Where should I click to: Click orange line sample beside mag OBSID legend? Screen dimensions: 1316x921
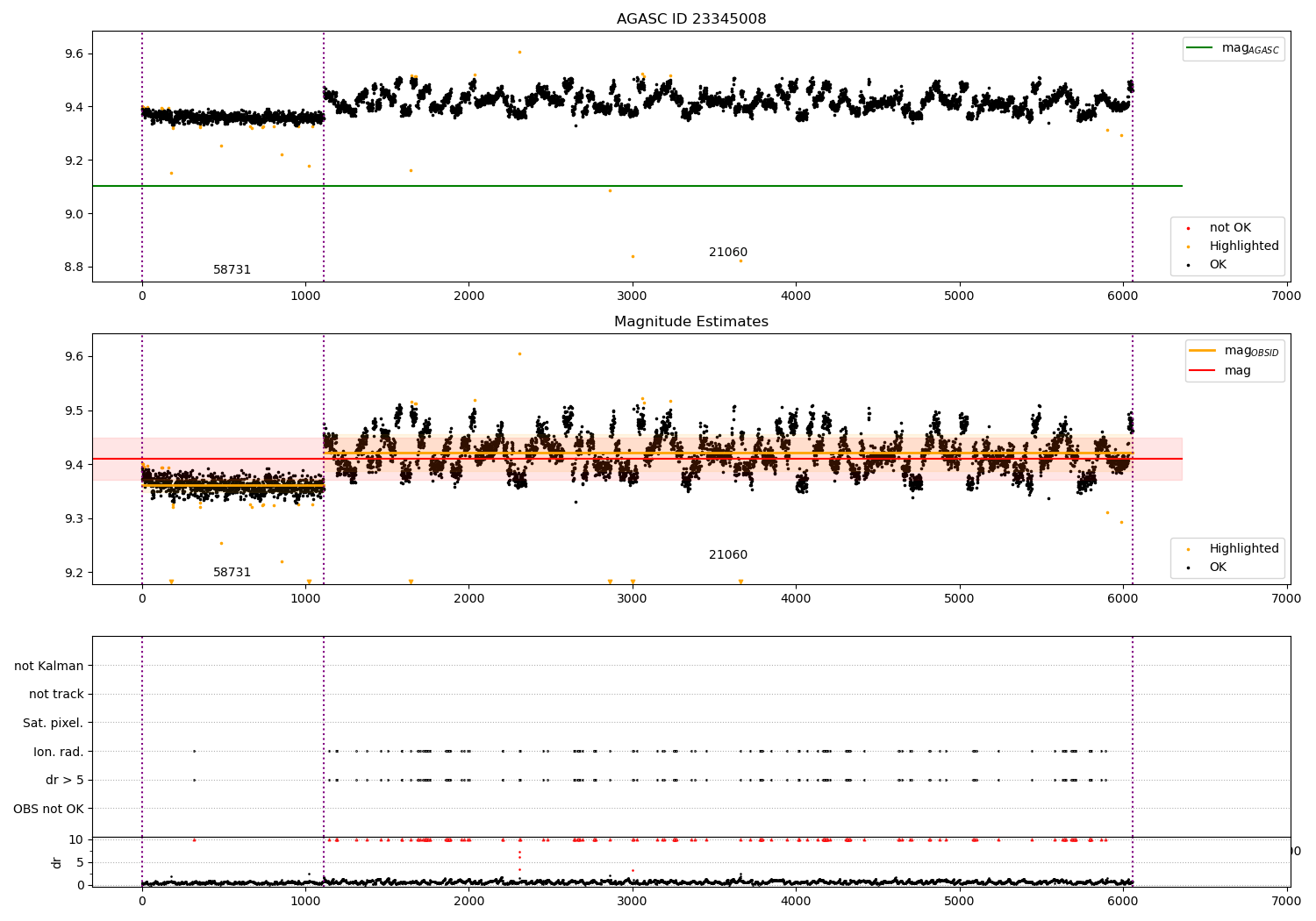point(1202,351)
